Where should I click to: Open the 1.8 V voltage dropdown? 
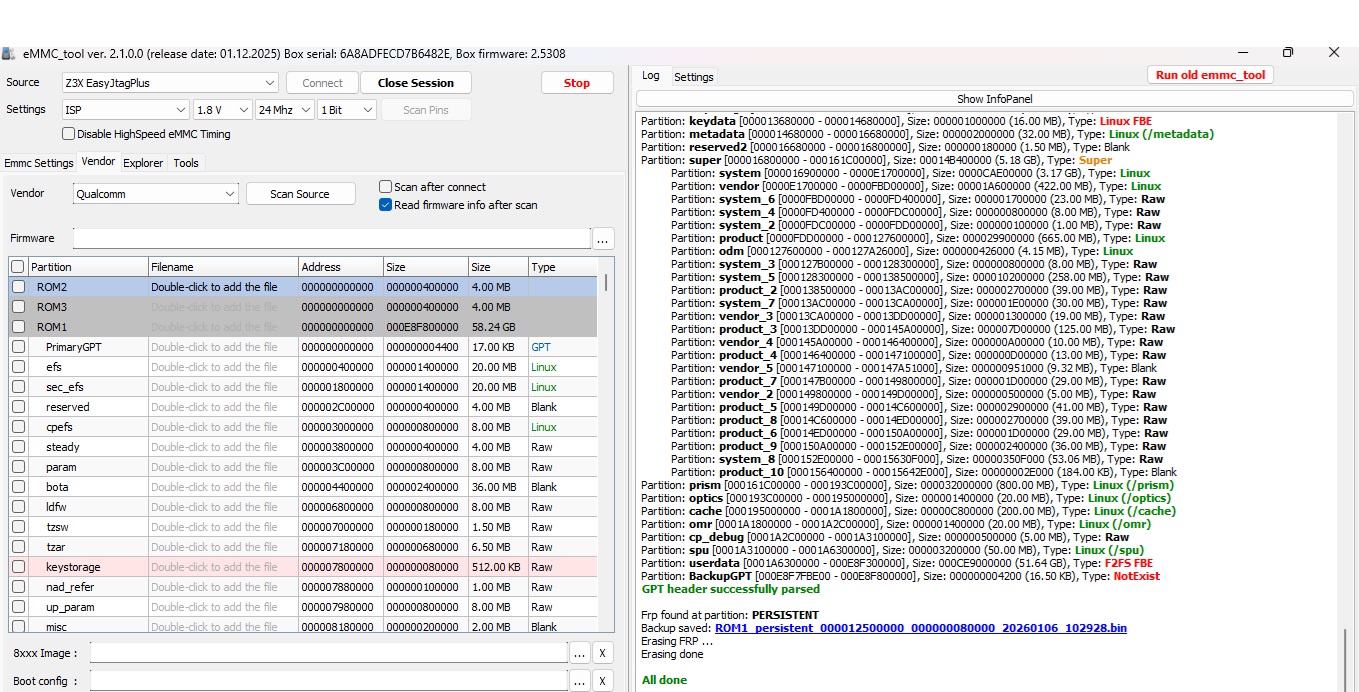click(222, 110)
